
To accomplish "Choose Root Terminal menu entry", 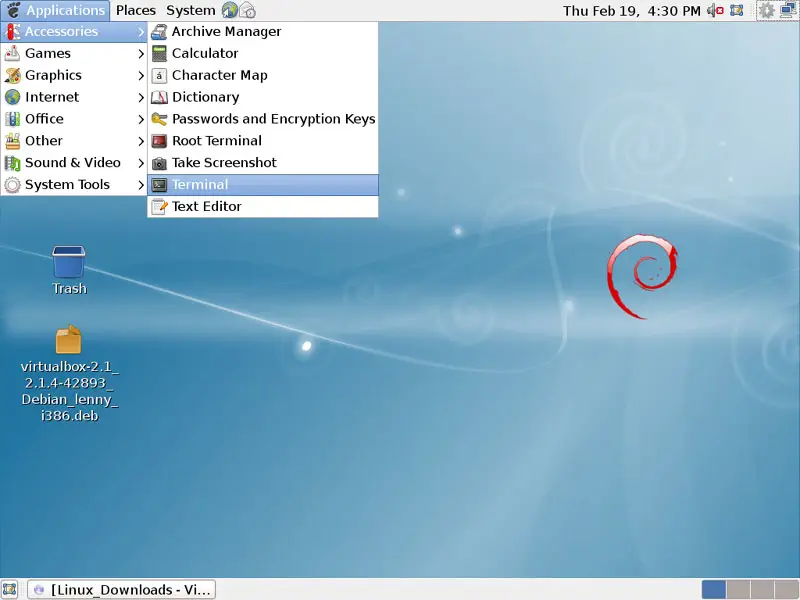I will (x=263, y=141).
